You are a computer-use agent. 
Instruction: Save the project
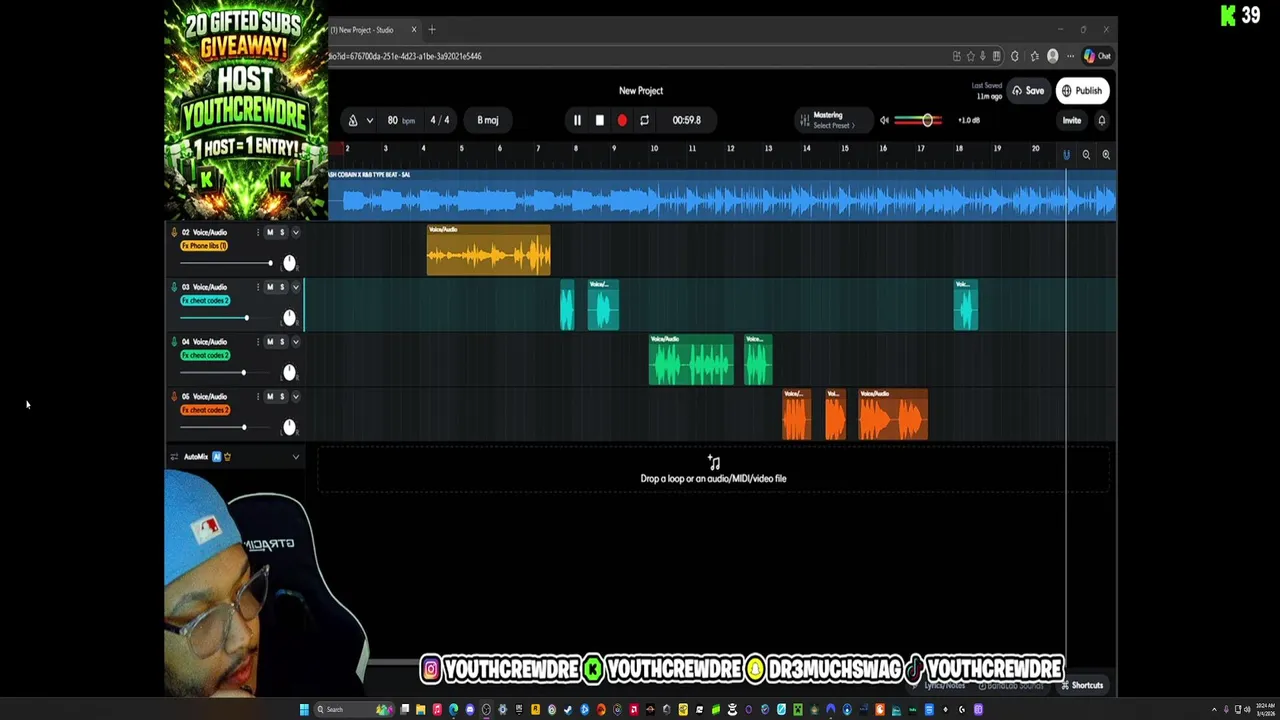pyautogui.click(x=1028, y=91)
